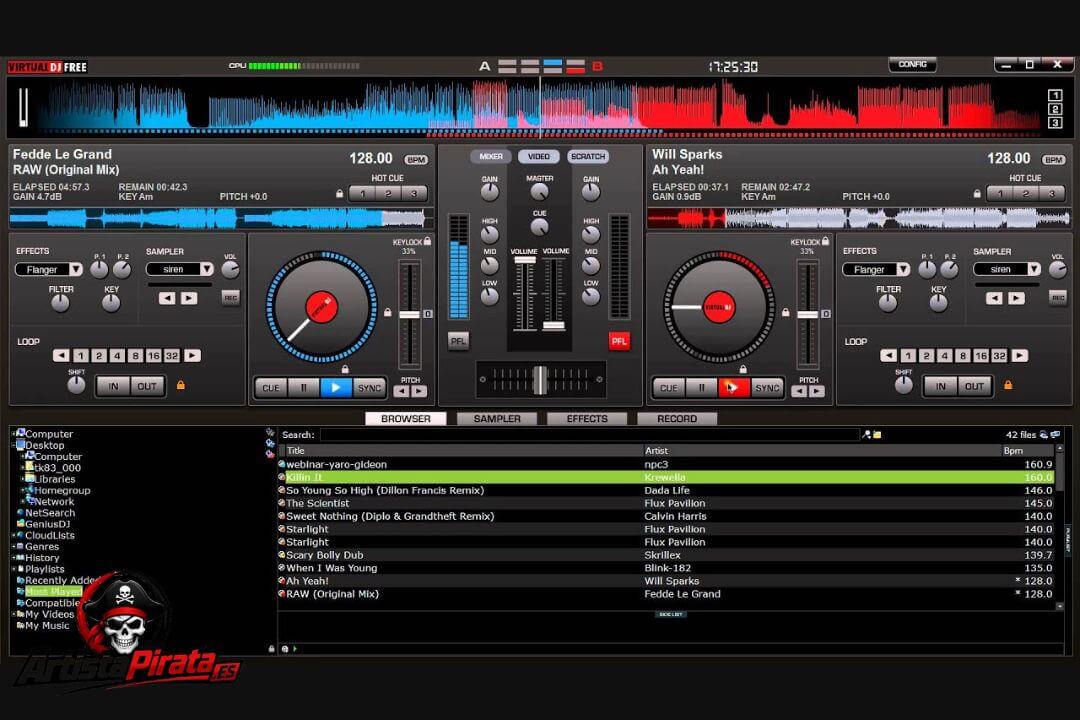This screenshot has height=720, width=1080.
Task: Collapse the Desktop tree node
Action: pos(13,445)
